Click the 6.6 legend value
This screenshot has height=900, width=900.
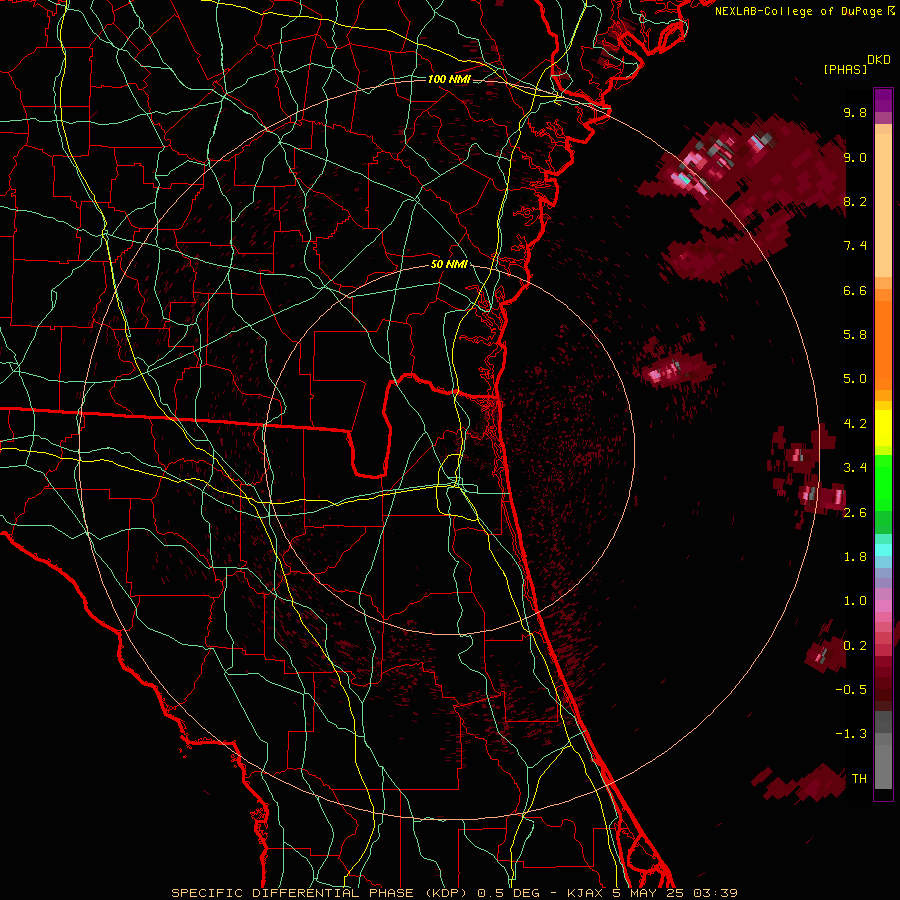coord(855,290)
